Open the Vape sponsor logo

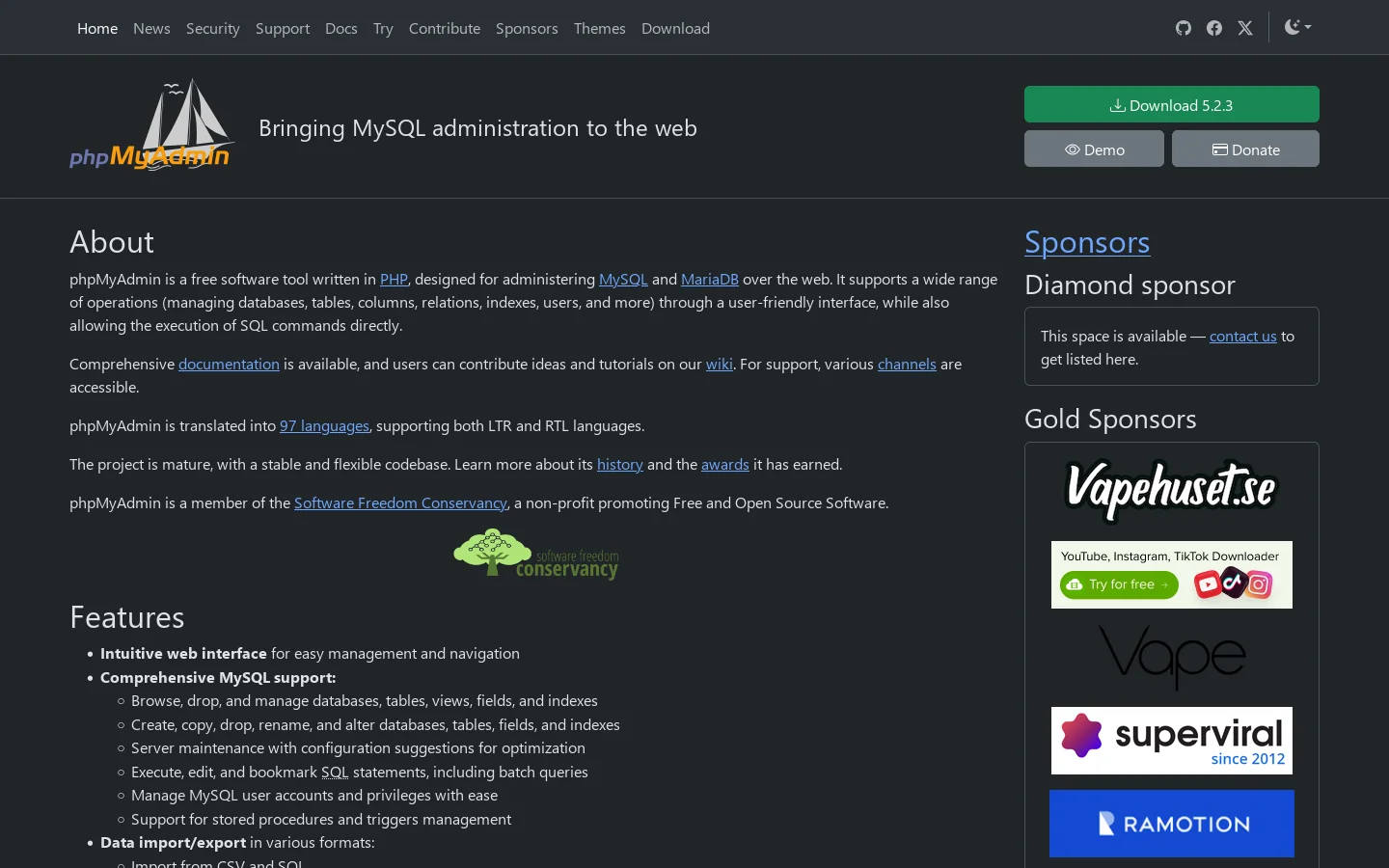coord(1172,658)
